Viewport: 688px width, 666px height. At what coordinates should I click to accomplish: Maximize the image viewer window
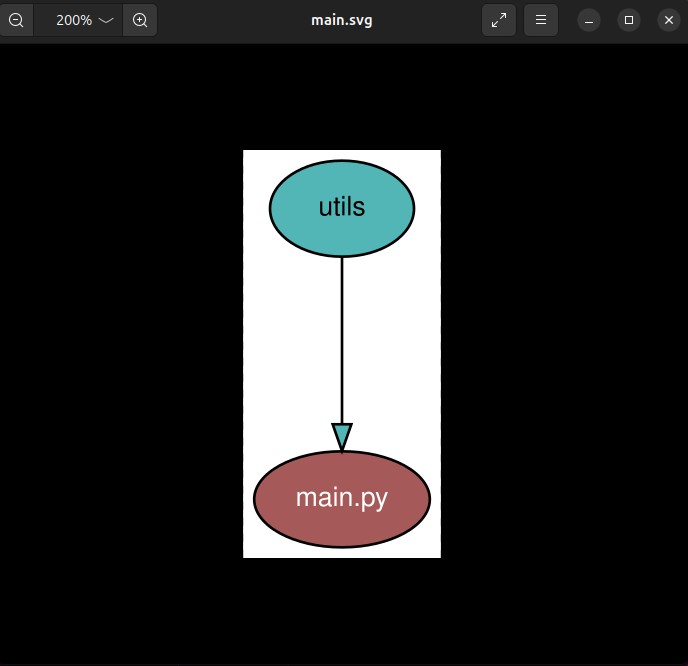(x=629, y=20)
